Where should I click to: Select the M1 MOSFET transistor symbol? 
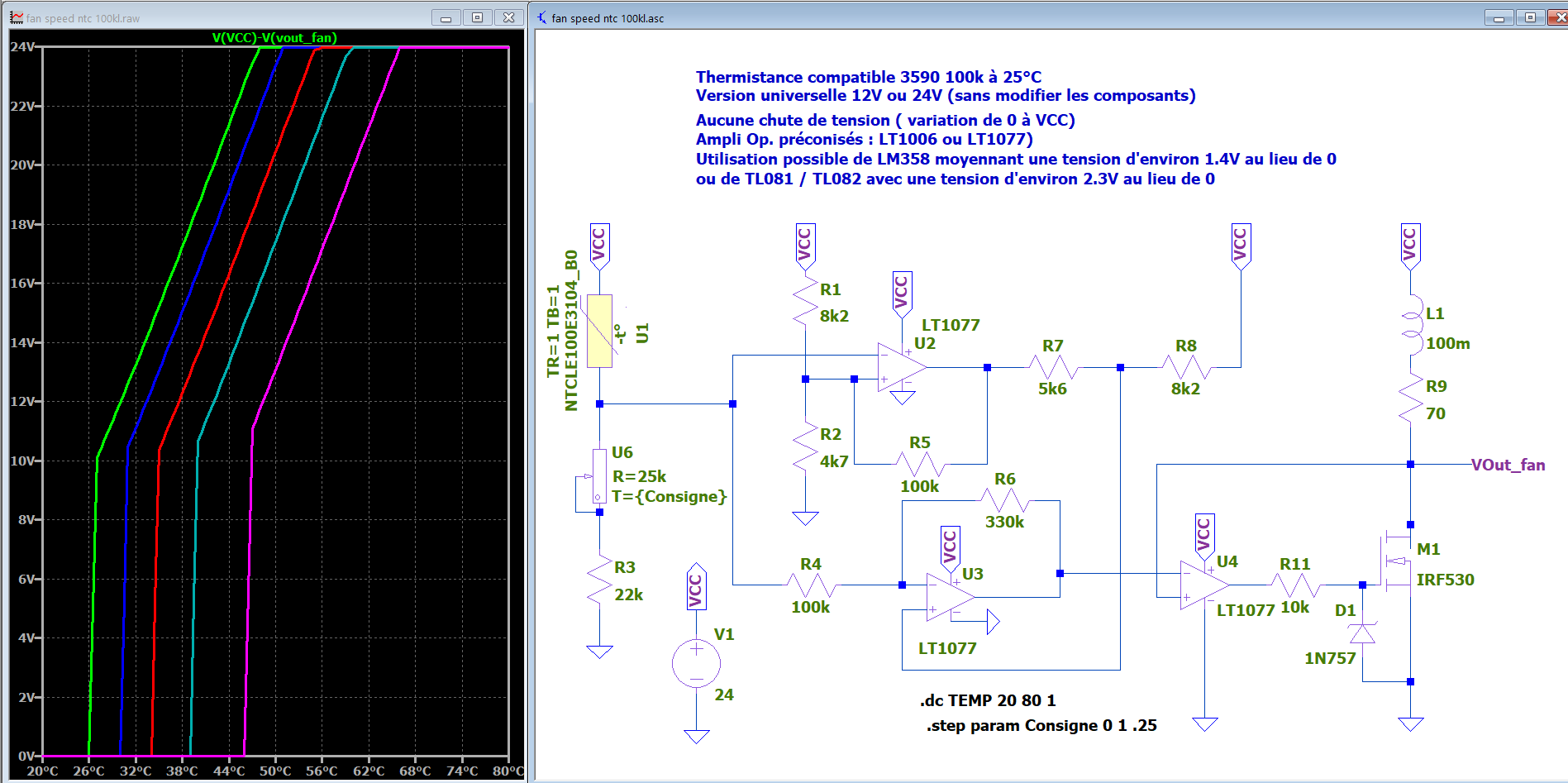point(1394,562)
